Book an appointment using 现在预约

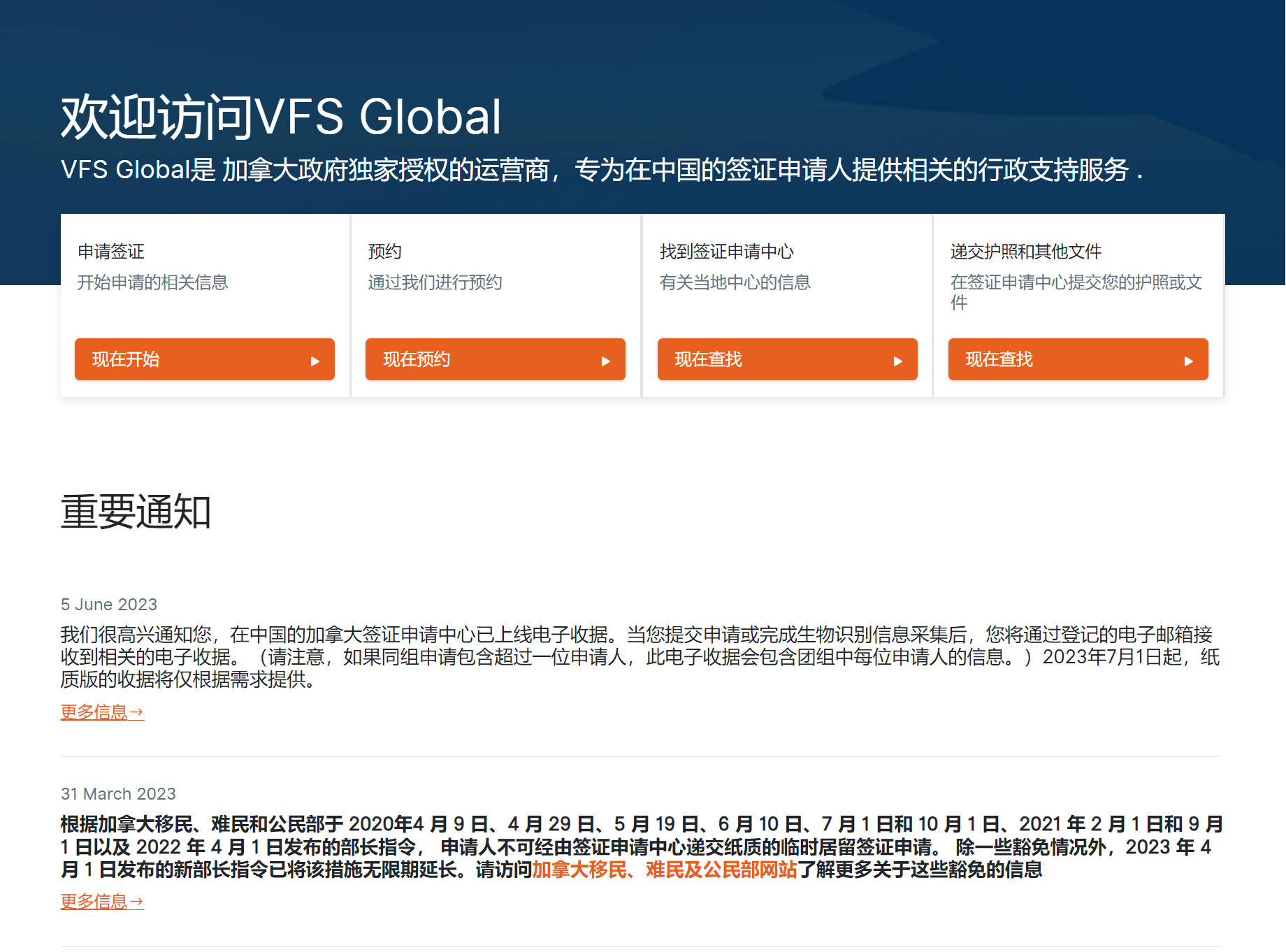pyautogui.click(x=495, y=359)
